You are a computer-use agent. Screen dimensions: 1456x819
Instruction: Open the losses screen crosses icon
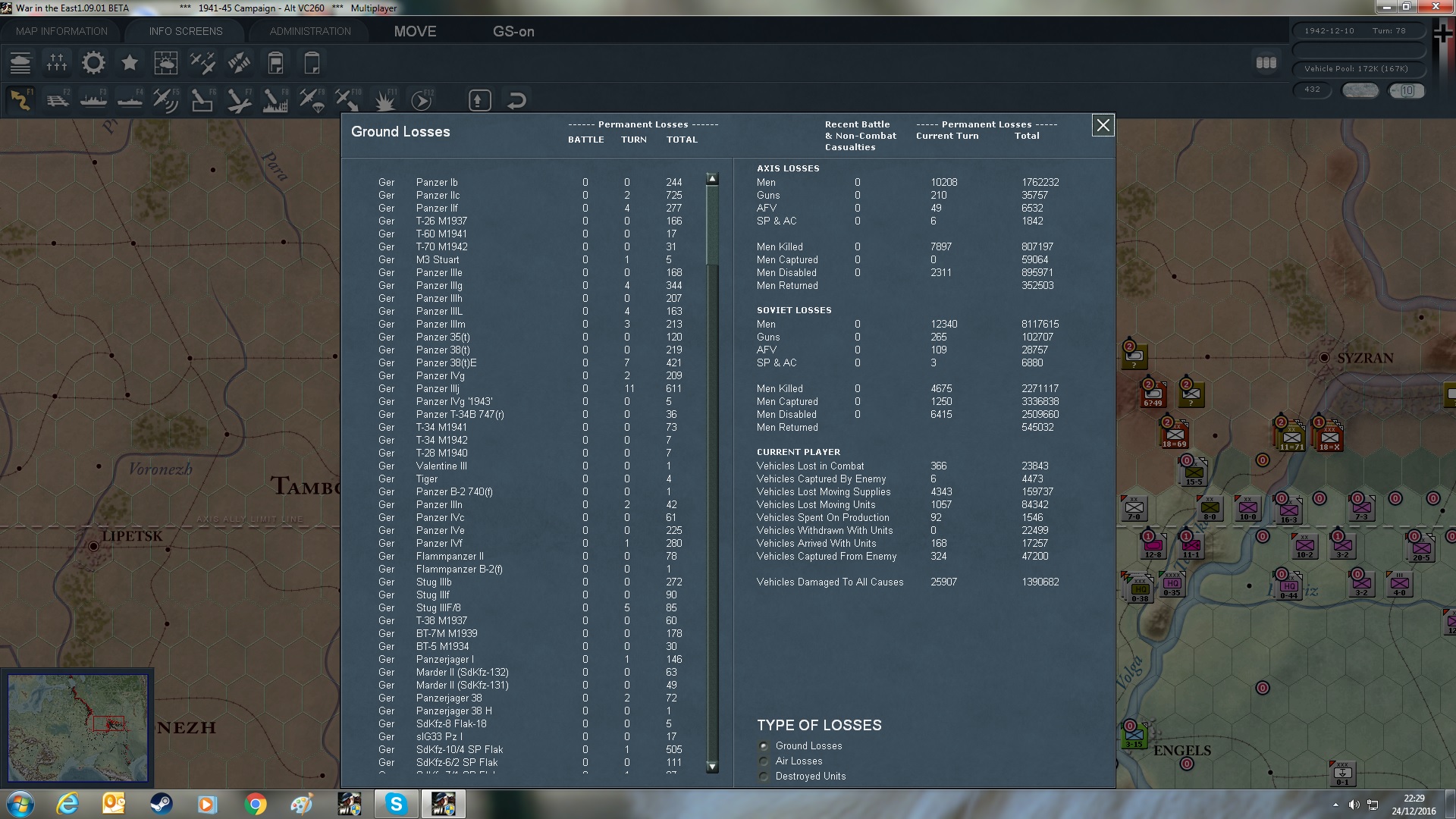tap(57, 63)
